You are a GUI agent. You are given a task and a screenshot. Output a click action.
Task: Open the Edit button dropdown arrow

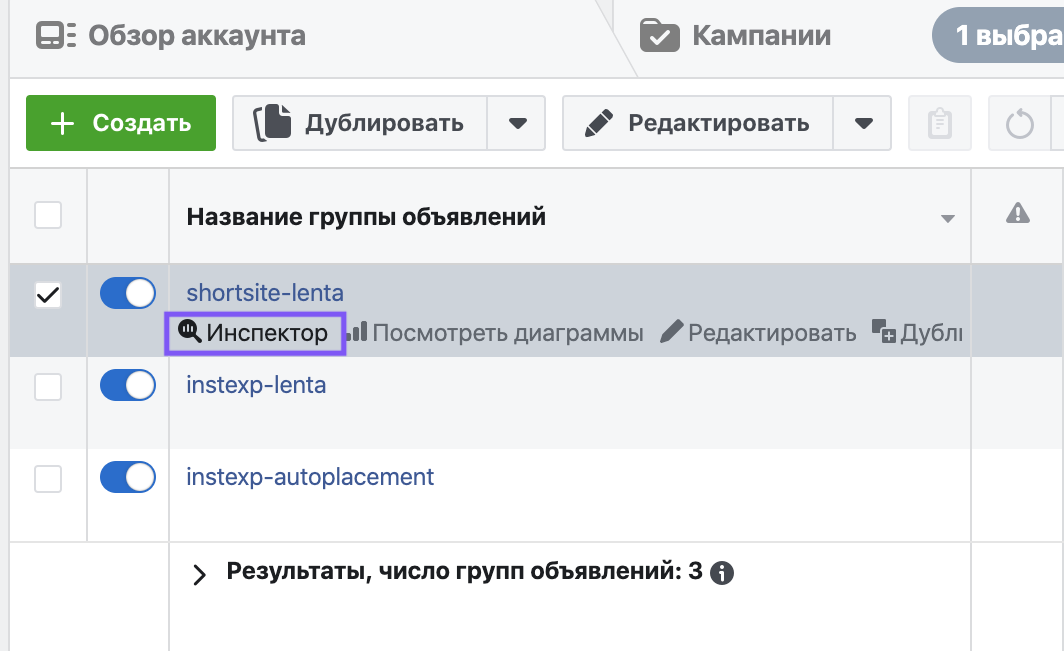863,124
